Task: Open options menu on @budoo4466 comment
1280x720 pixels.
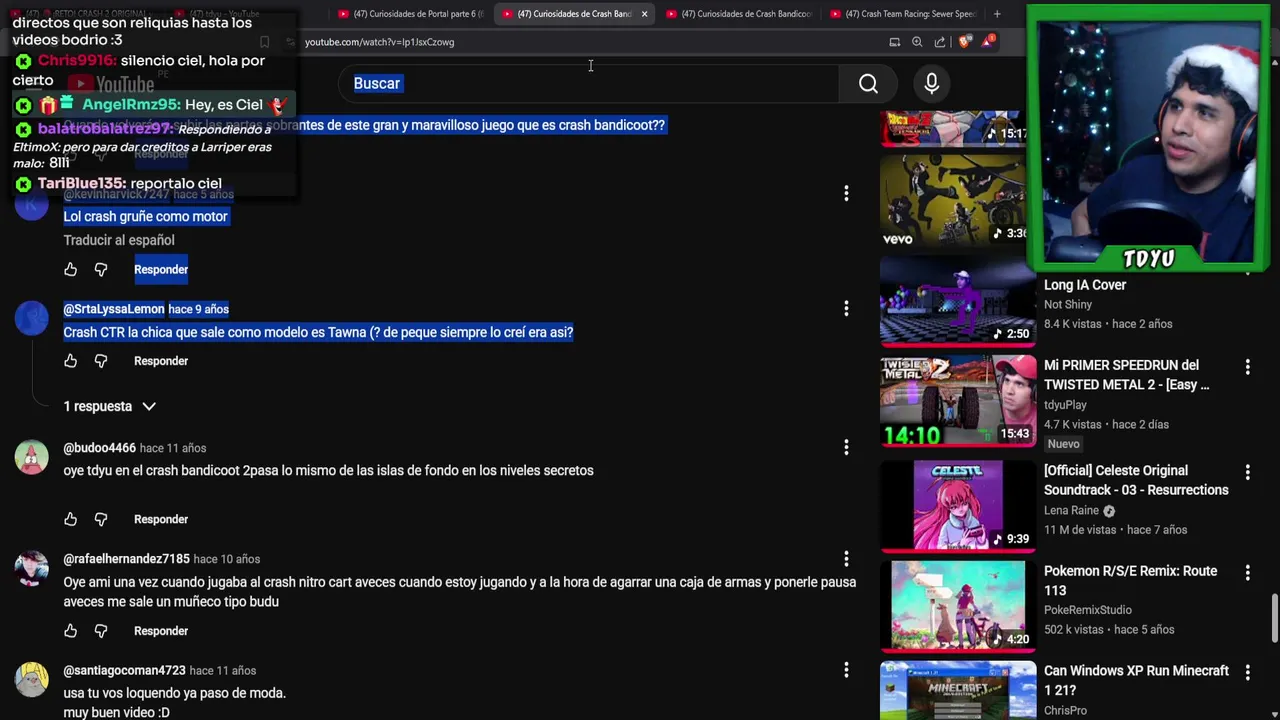Action: pos(846,447)
